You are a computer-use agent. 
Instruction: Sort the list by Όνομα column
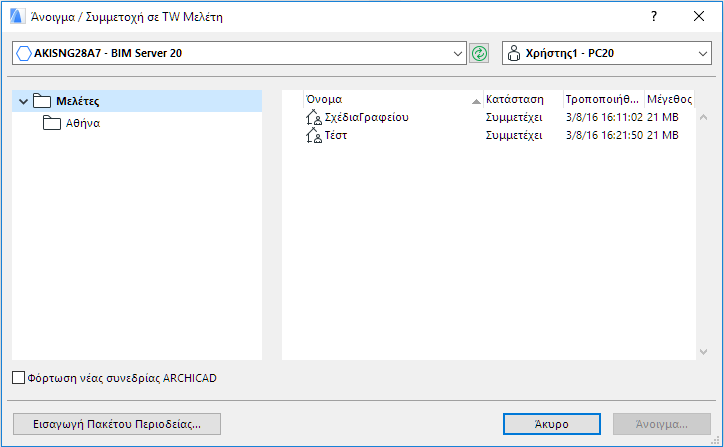[393, 99]
